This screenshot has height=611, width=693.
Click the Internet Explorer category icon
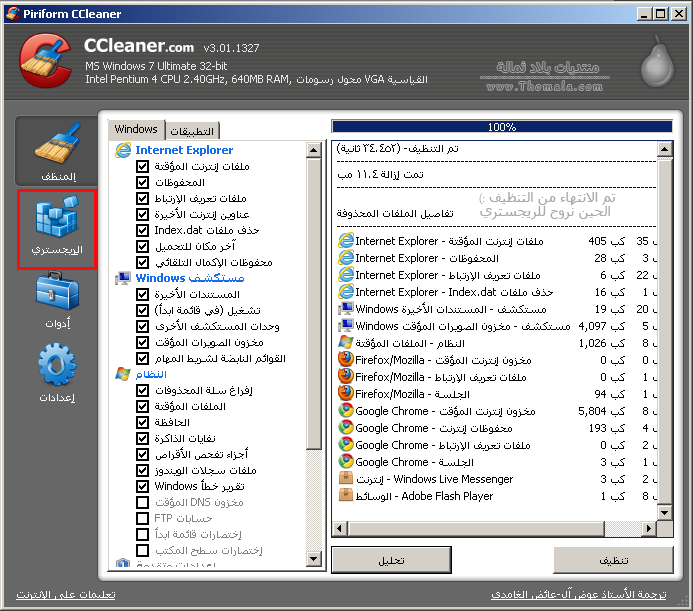click(x=123, y=150)
